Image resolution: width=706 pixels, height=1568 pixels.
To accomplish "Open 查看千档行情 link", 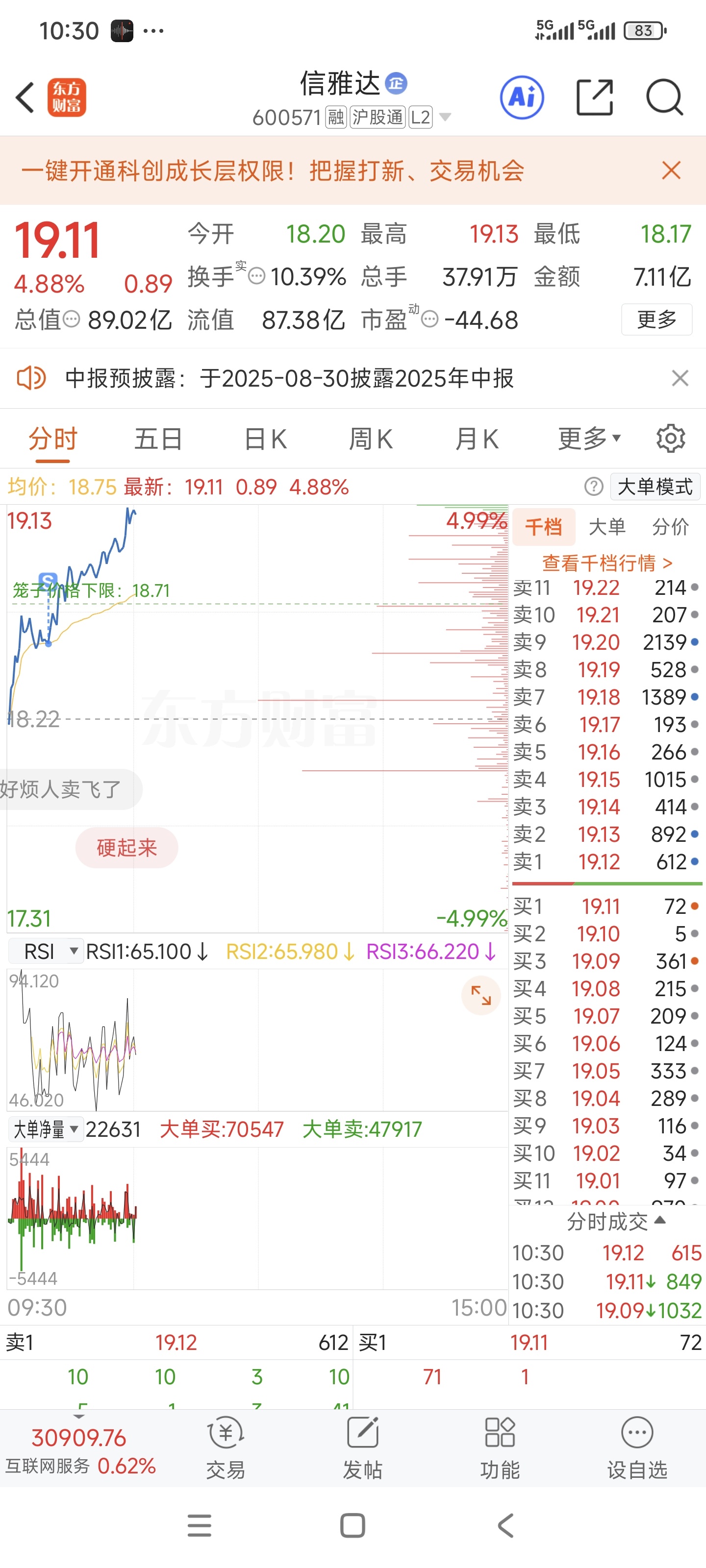I will [x=606, y=562].
